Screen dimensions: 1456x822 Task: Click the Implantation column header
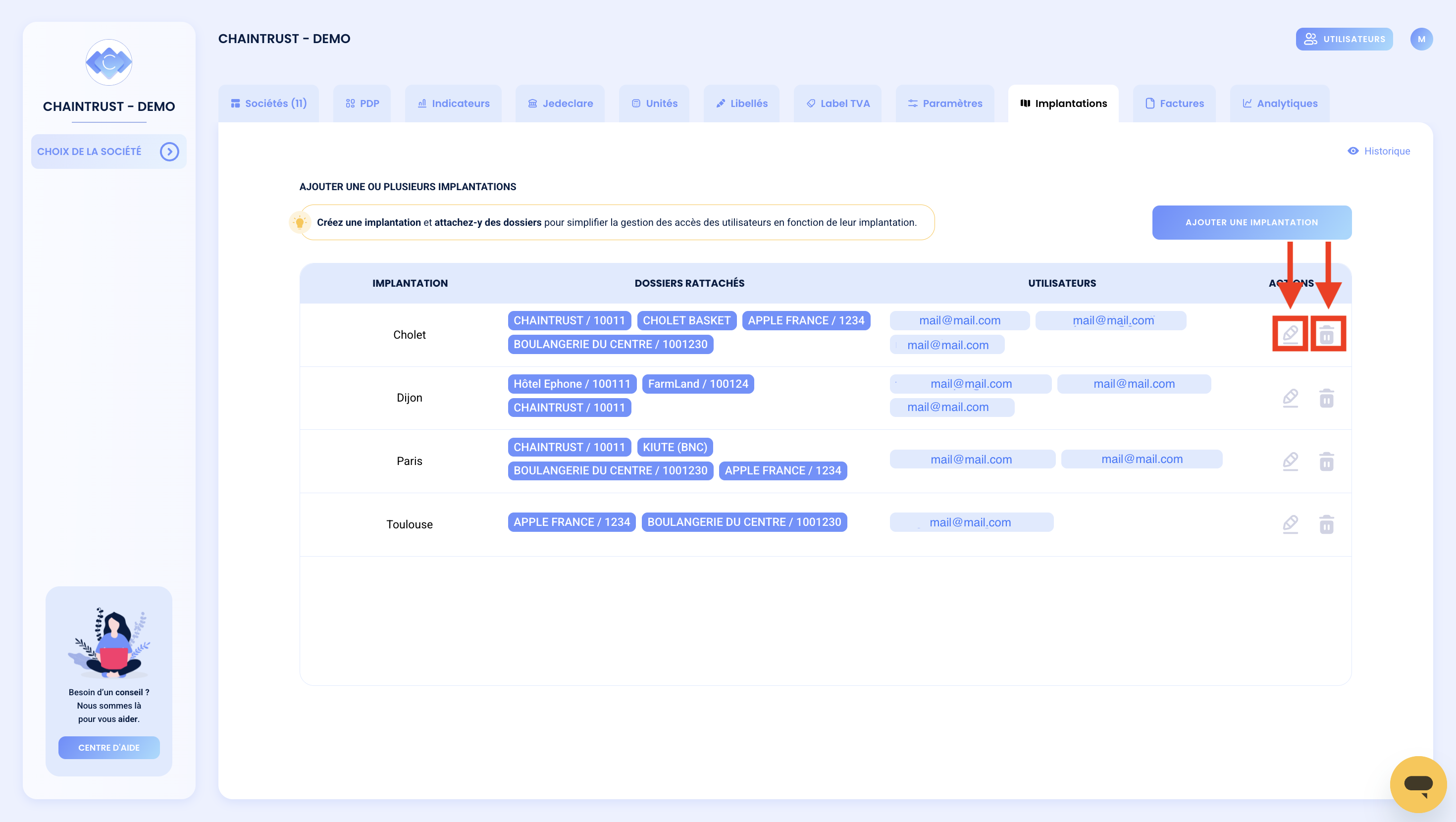click(x=410, y=283)
